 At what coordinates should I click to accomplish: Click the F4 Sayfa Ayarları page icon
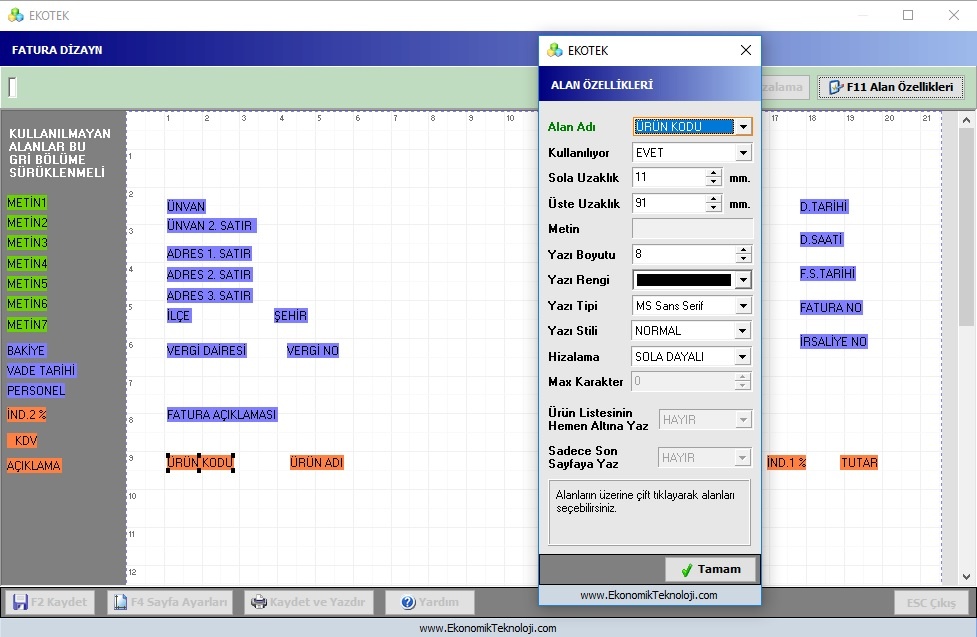coord(120,602)
